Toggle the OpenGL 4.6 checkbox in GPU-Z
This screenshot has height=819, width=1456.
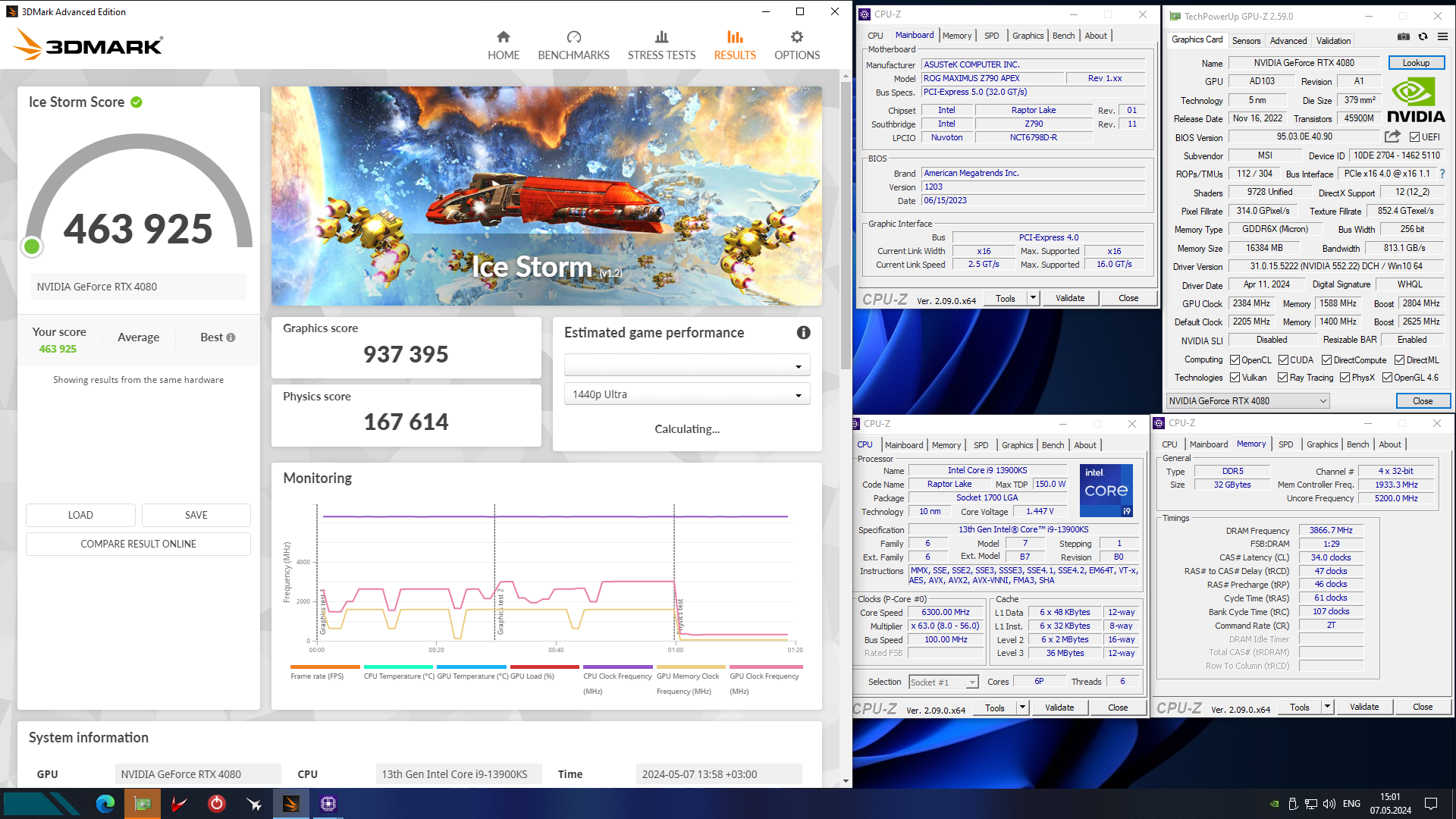tap(1387, 378)
